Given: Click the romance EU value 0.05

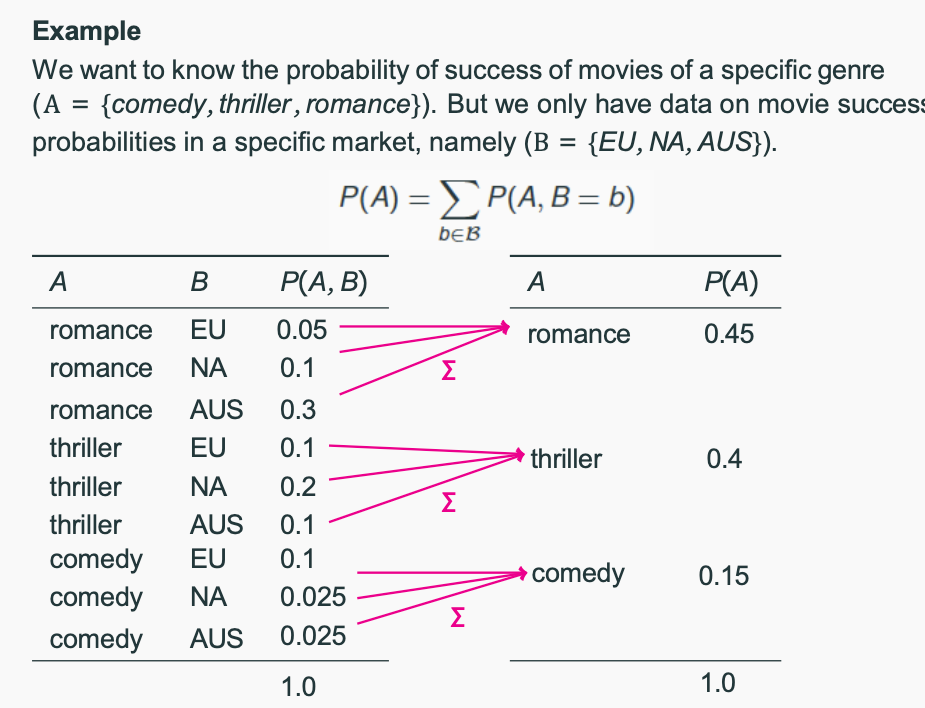Looking at the screenshot, I should [x=301, y=330].
